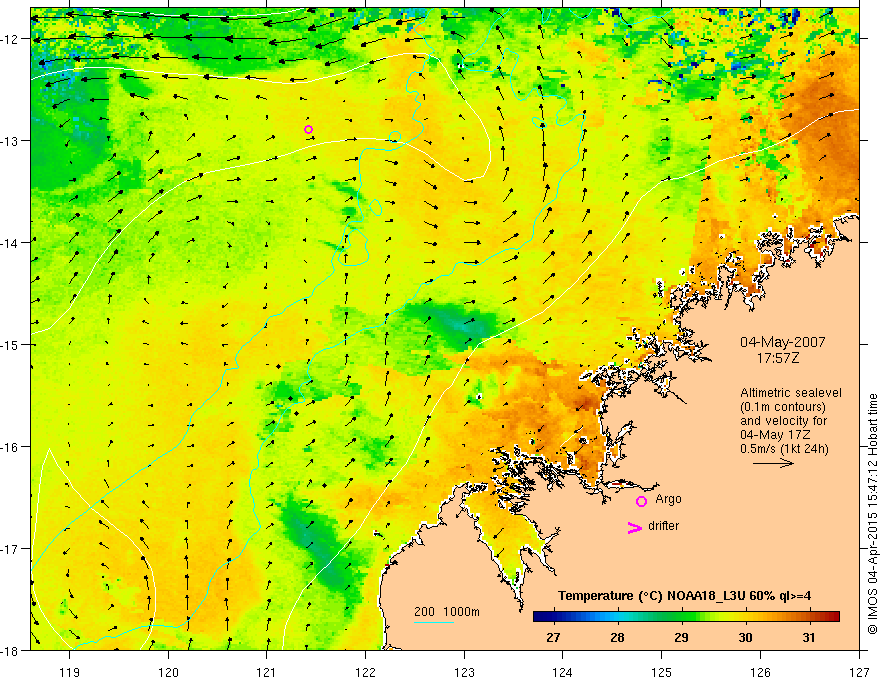Click the -18 latitude axis label

[x=10, y=650]
